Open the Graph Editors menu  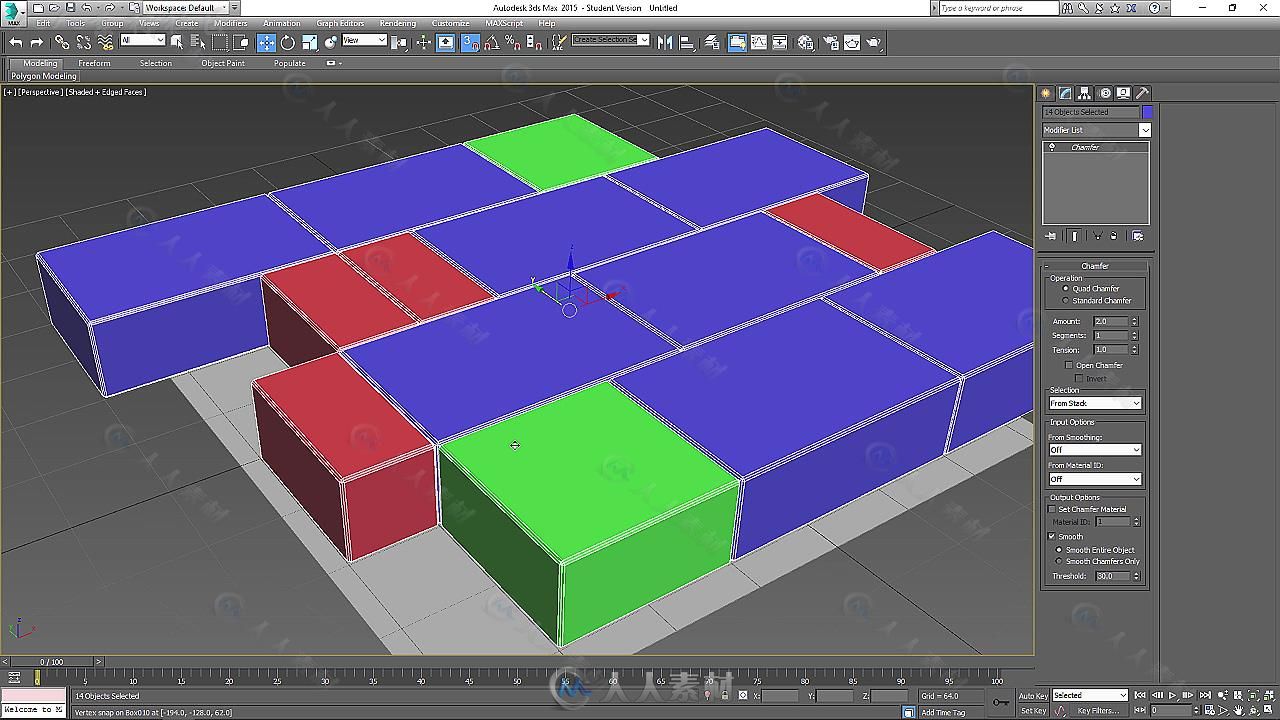[x=340, y=23]
